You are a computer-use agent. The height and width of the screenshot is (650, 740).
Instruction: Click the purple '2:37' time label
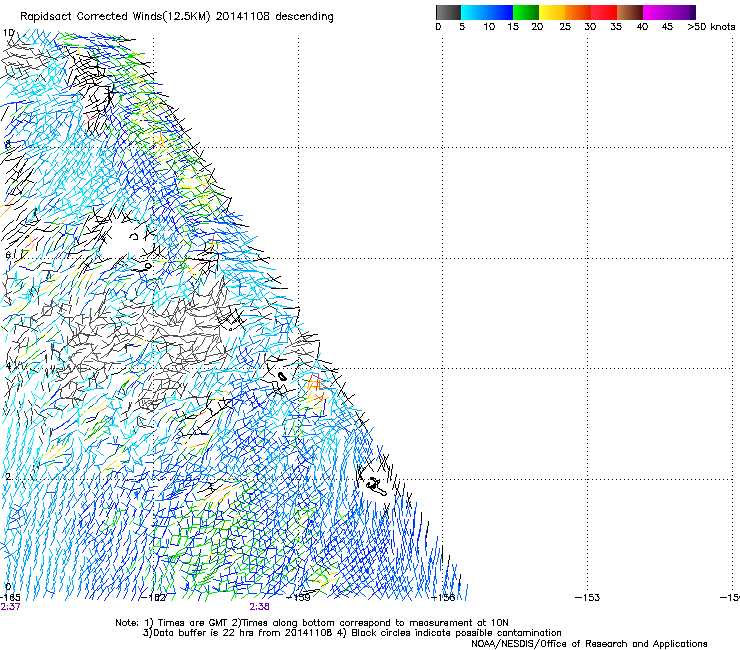coord(10,607)
